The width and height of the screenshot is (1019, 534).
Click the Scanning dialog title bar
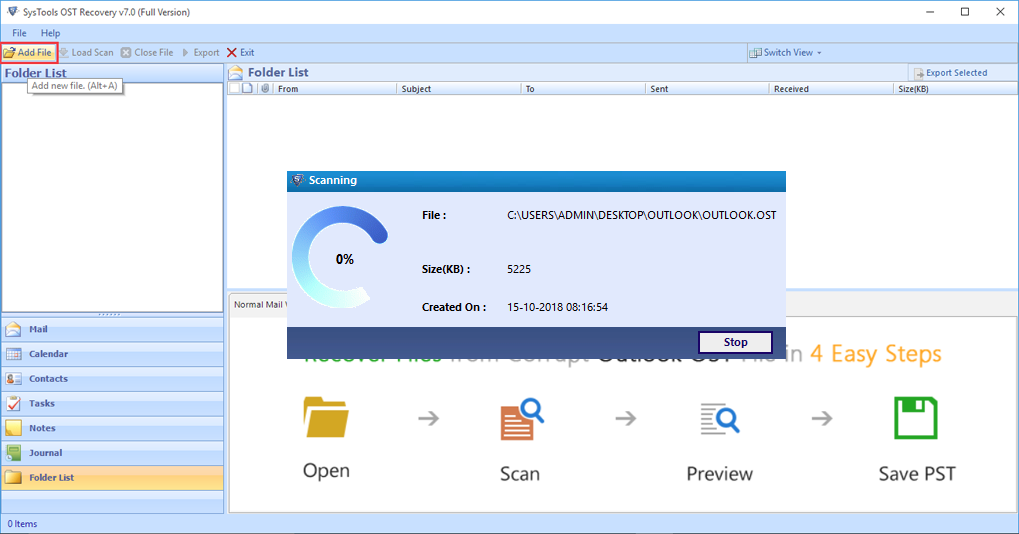point(536,181)
